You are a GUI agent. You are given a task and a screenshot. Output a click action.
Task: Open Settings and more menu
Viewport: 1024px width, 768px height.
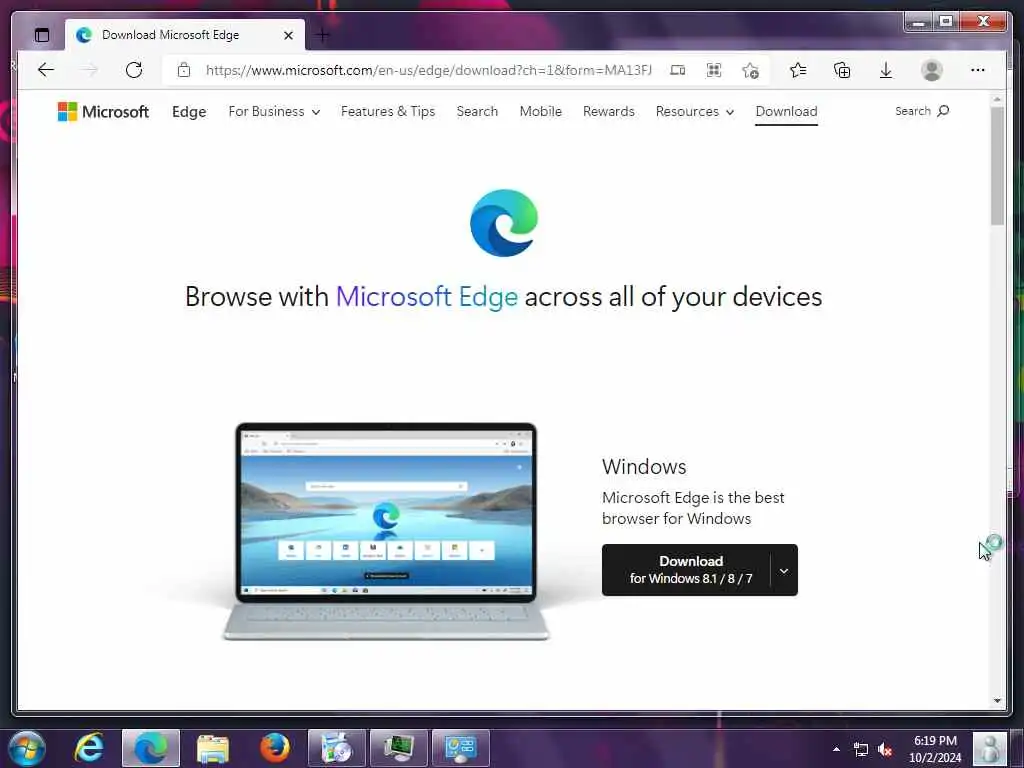977,70
